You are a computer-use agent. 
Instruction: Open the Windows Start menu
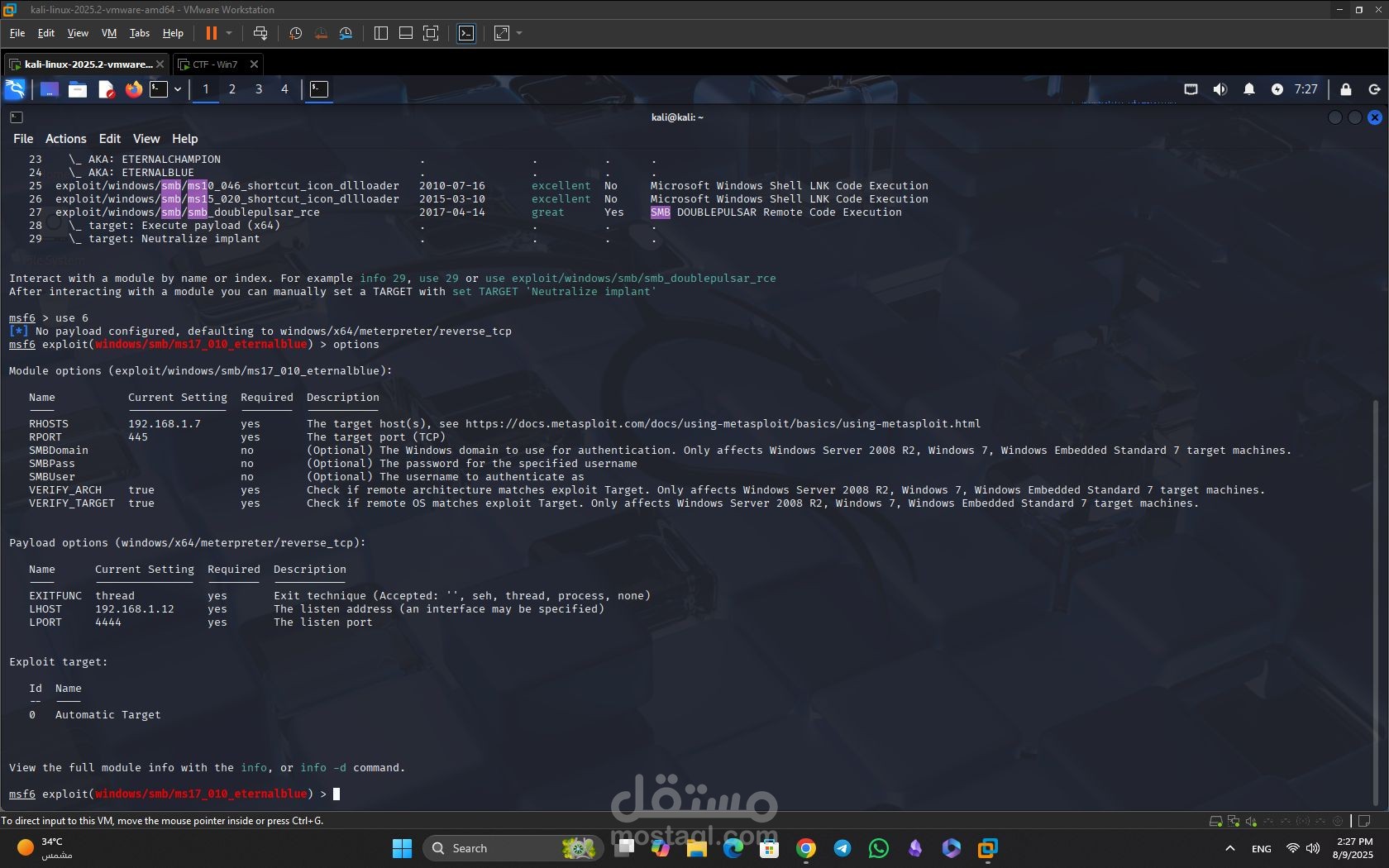[402, 848]
